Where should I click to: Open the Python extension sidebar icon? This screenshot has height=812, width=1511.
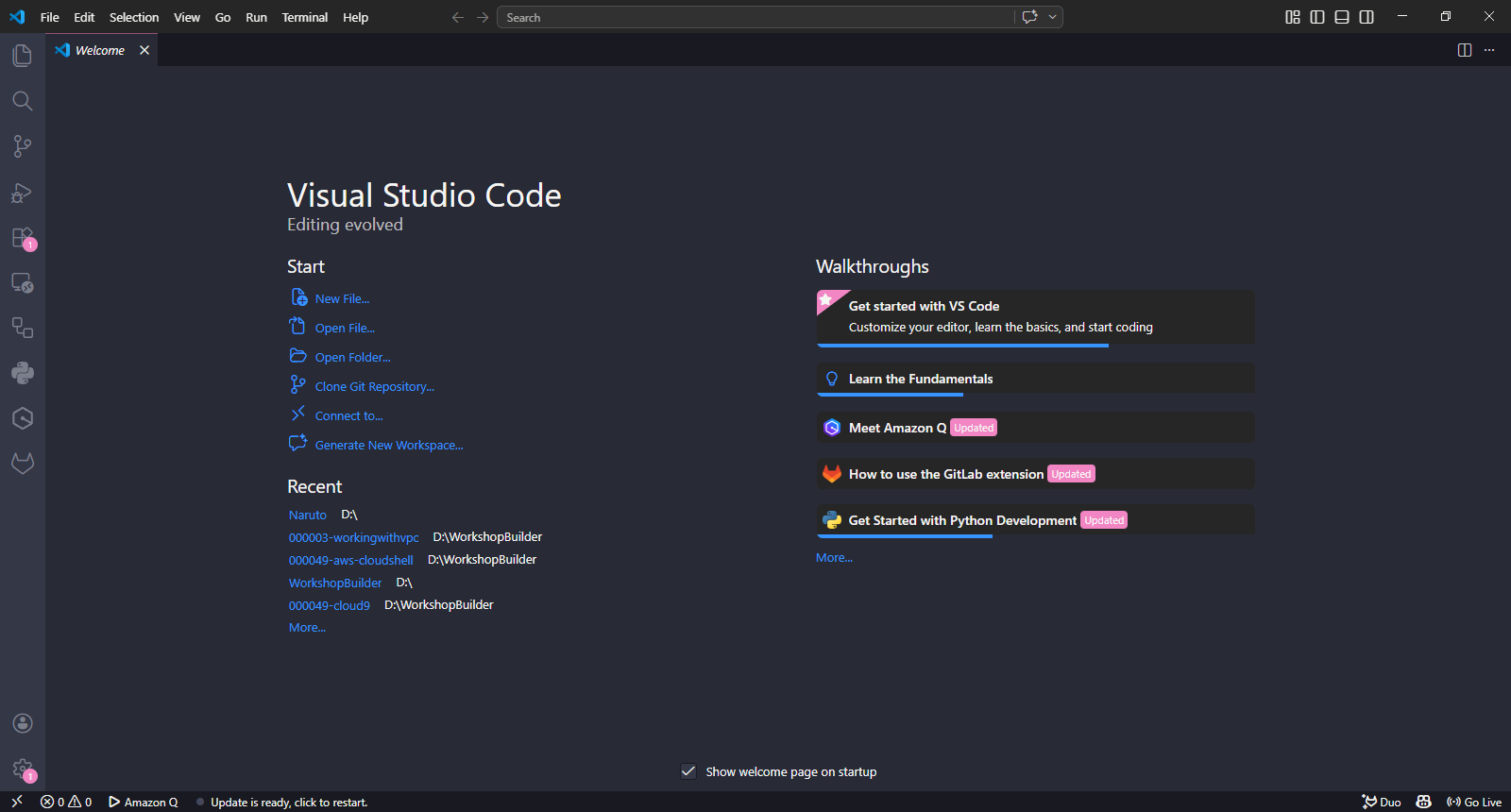pos(23,373)
